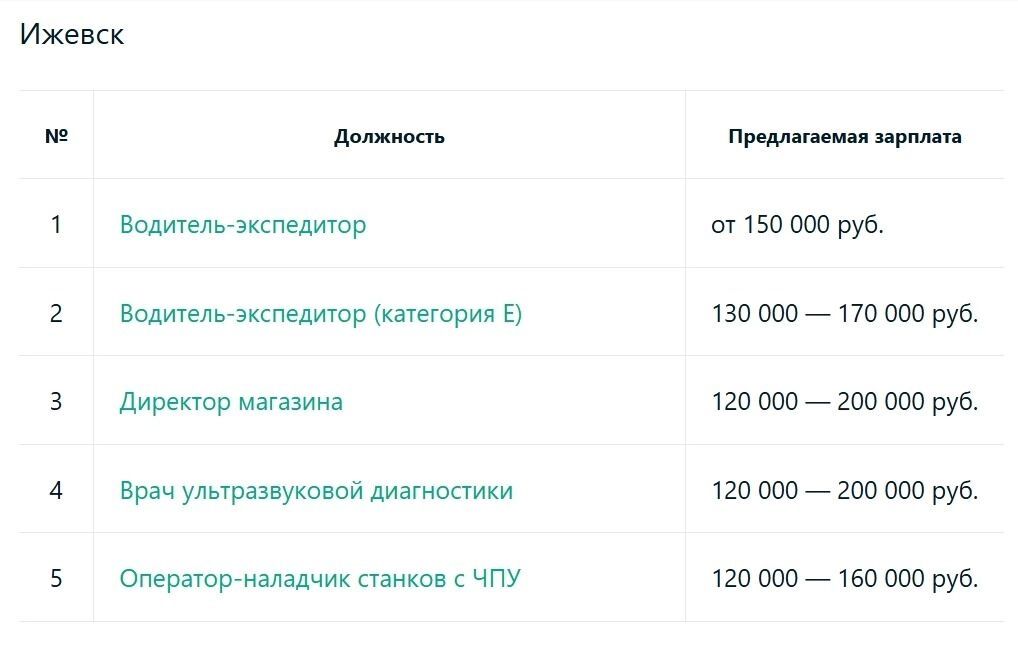Click salary 120 000 — 160 000 руб.

(845, 579)
